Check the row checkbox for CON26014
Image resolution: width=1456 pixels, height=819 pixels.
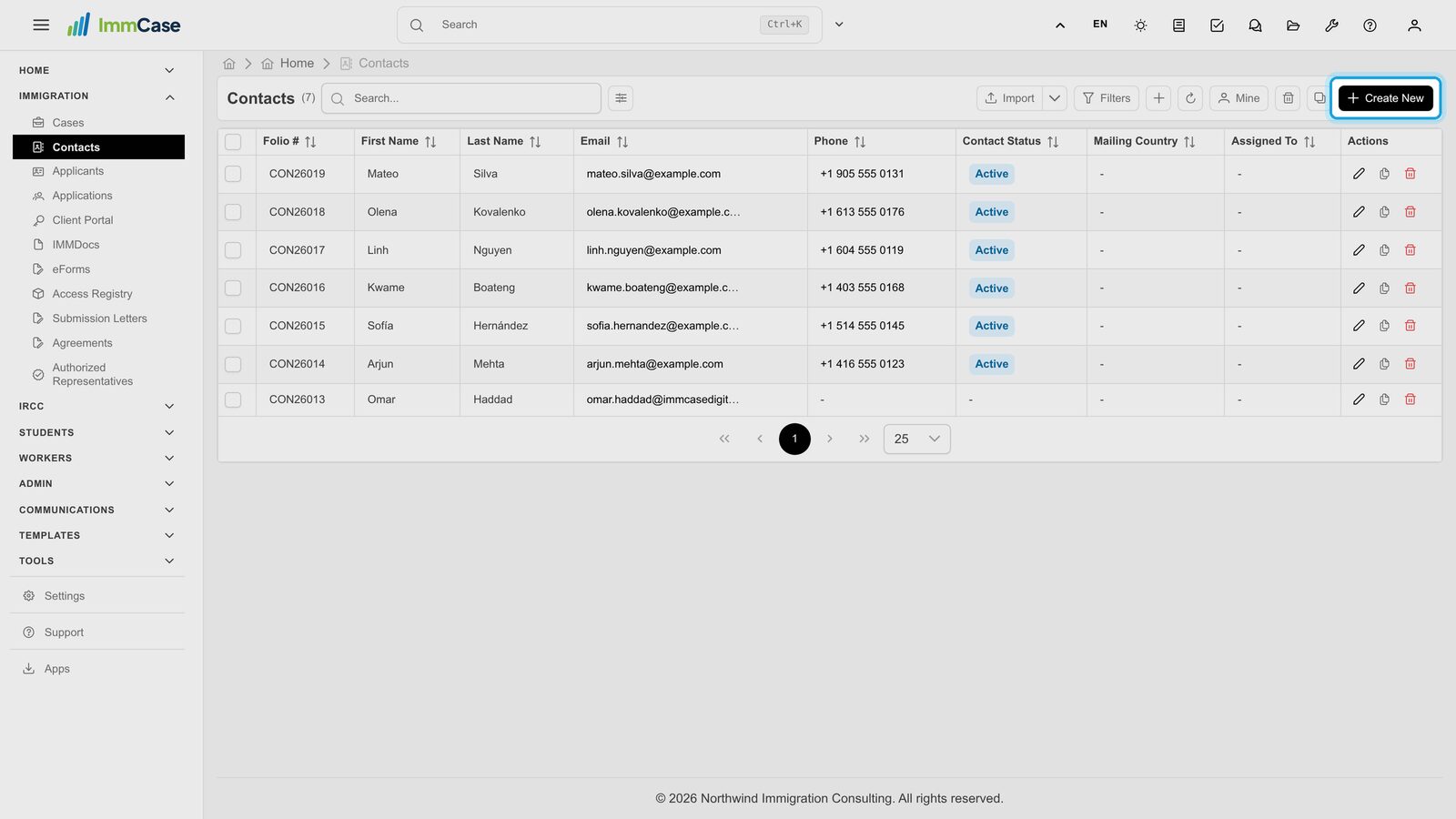[x=233, y=364]
